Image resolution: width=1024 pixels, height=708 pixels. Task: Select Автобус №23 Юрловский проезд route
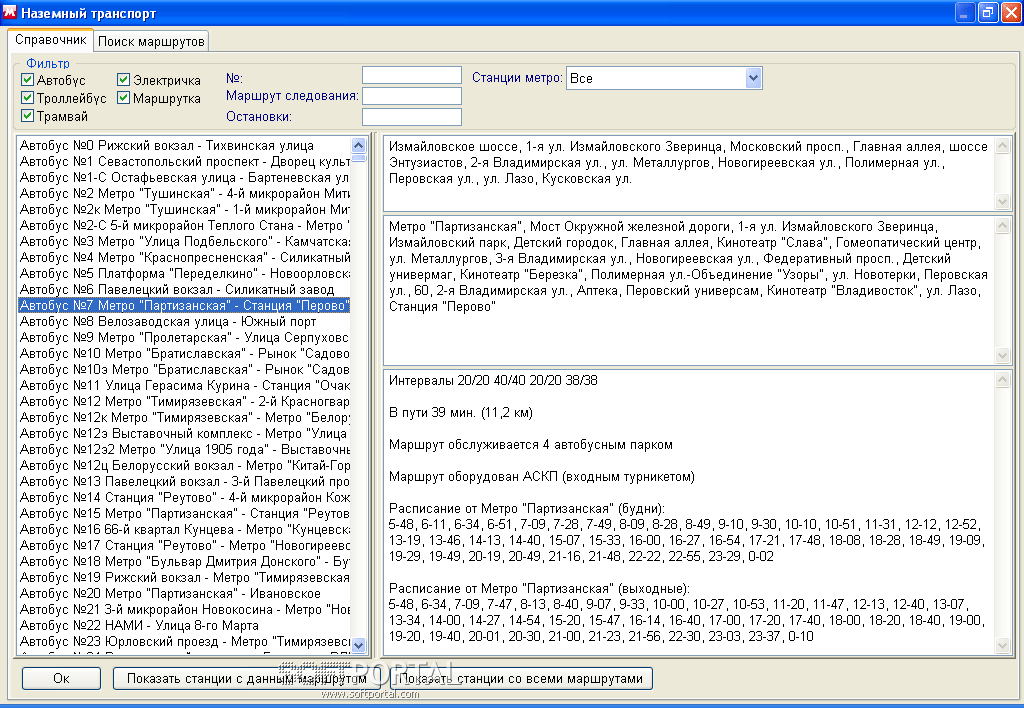tap(184, 641)
